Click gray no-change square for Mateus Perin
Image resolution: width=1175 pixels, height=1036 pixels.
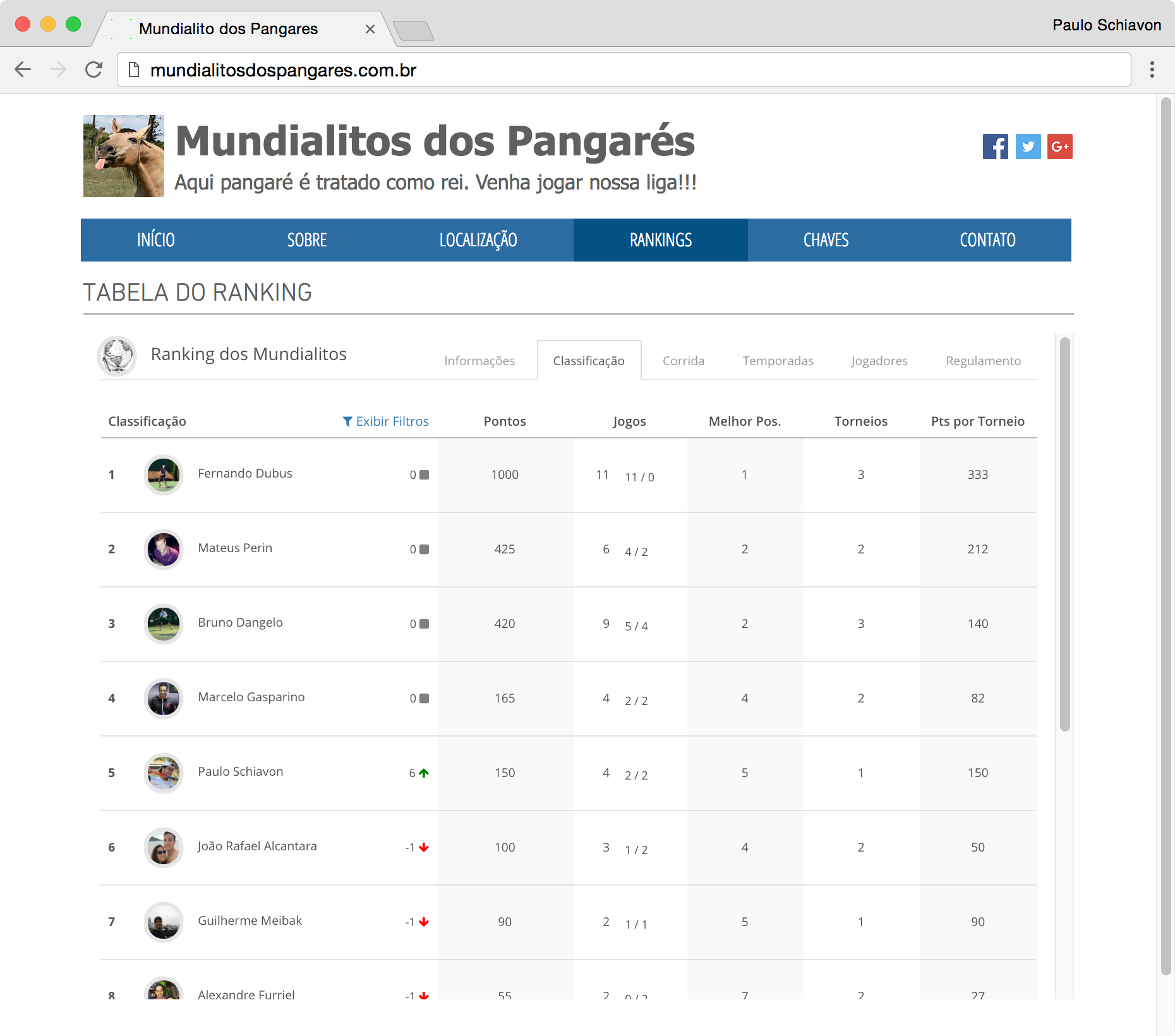click(x=425, y=549)
